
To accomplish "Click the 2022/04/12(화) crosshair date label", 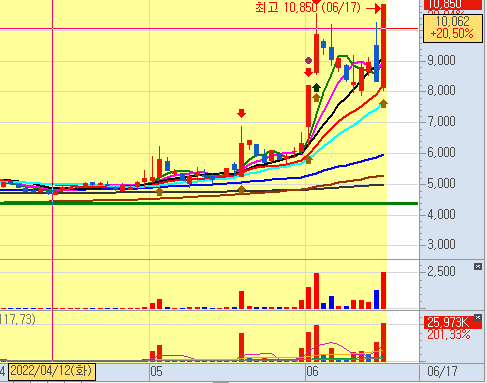I will click(52, 371).
